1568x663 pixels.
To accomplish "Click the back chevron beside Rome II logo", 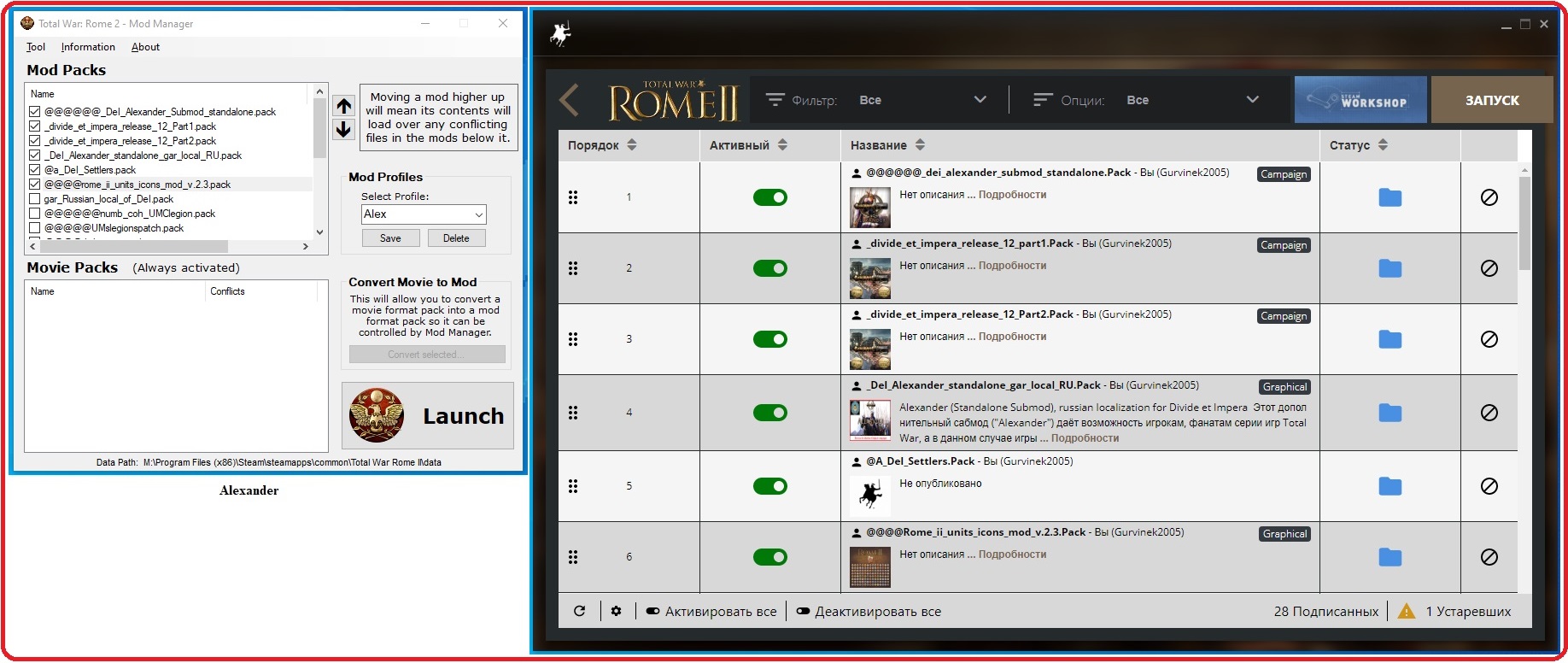I will click(x=570, y=100).
